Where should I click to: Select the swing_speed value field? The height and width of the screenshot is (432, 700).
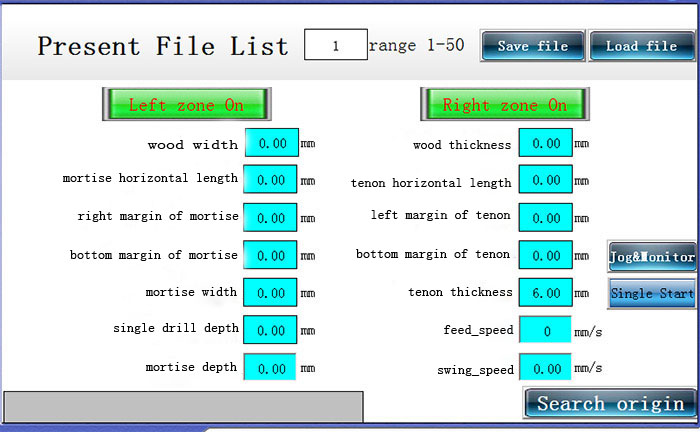tap(545, 367)
